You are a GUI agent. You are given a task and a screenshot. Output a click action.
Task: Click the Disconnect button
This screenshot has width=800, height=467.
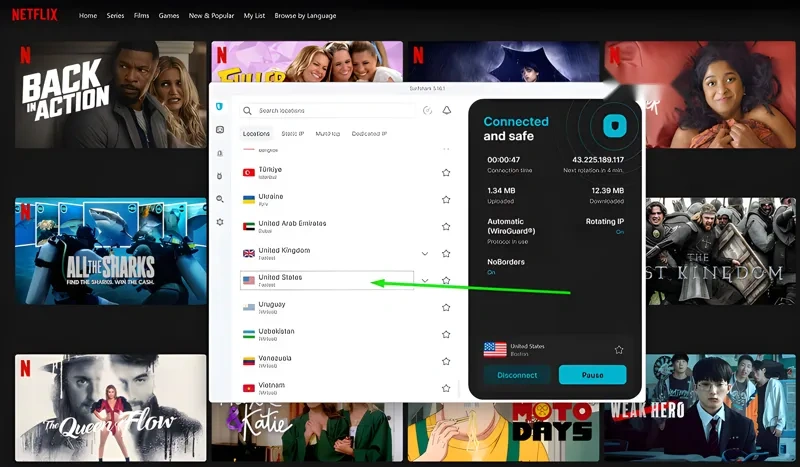point(517,375)
